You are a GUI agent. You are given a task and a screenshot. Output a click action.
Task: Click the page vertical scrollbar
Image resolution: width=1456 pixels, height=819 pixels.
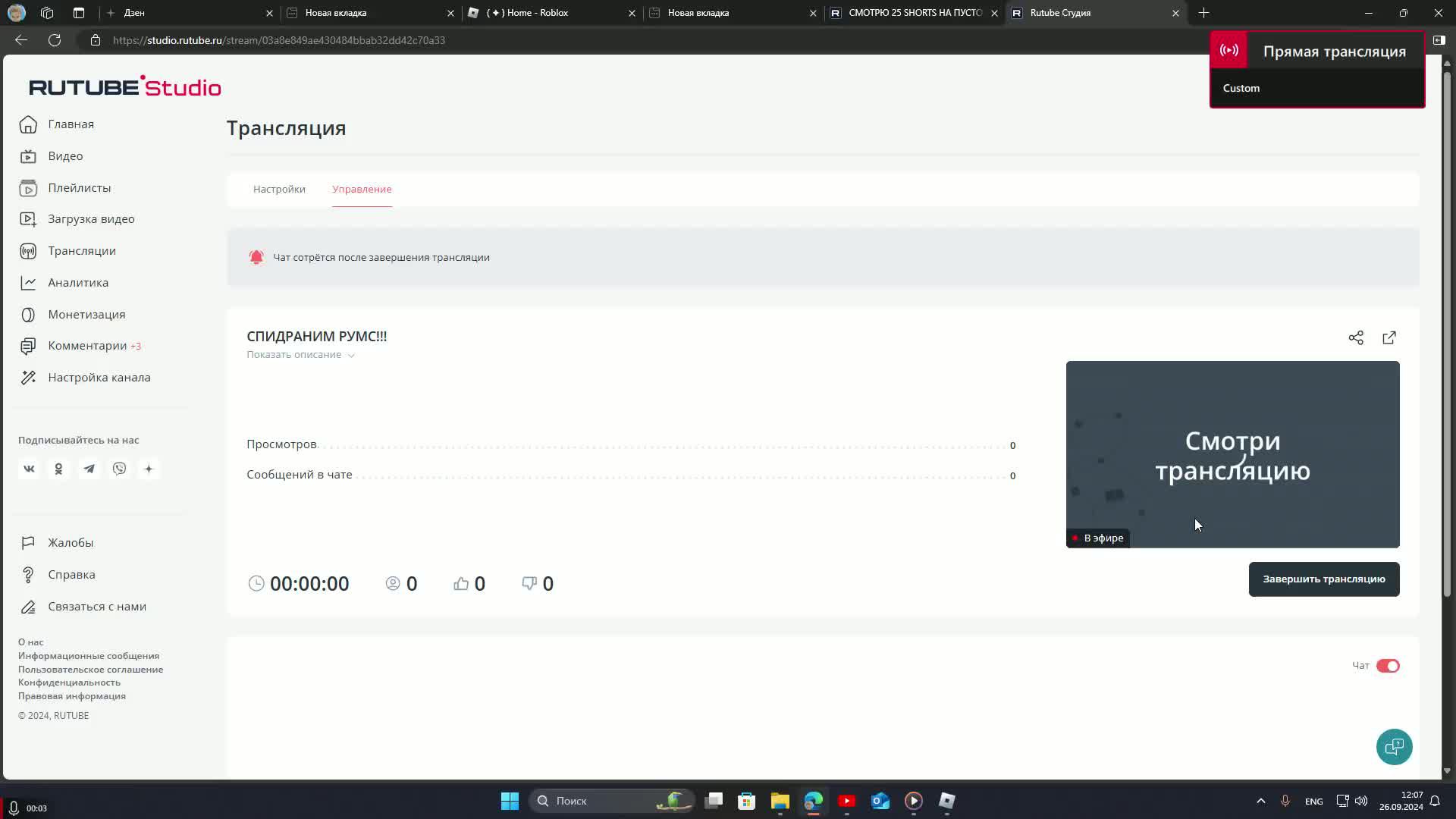[1446, 334]
